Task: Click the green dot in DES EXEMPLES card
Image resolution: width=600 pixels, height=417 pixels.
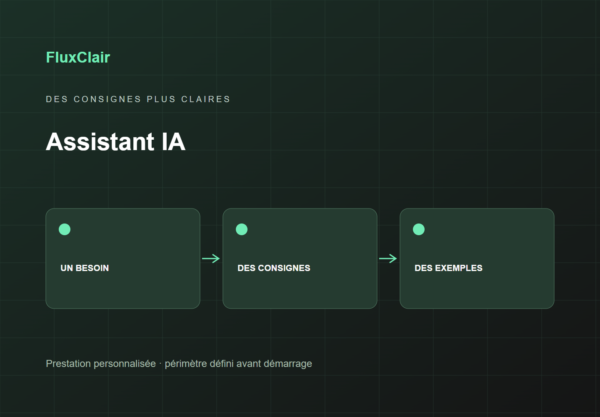Action: pyautogui.click(x=419, y=229)
